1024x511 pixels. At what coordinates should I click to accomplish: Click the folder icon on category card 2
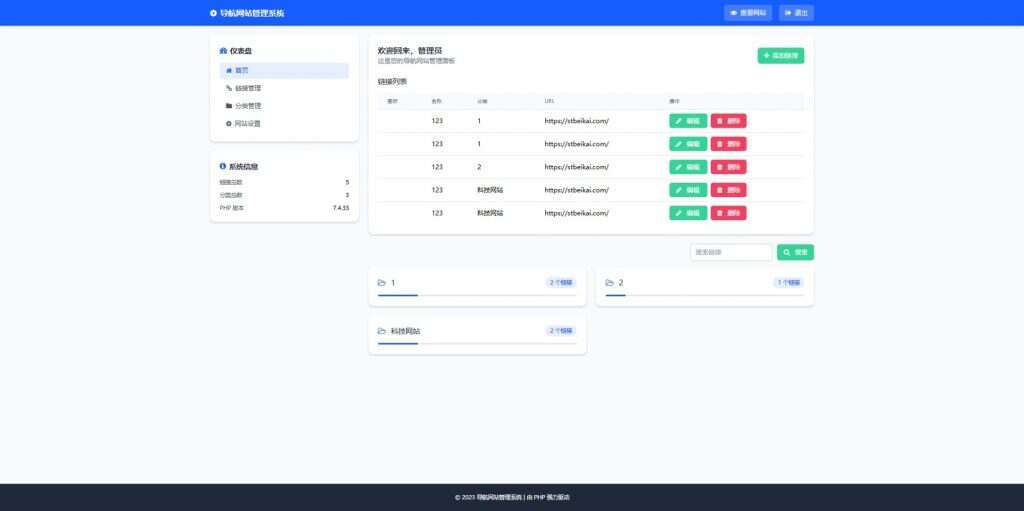[x=609, y=283]
